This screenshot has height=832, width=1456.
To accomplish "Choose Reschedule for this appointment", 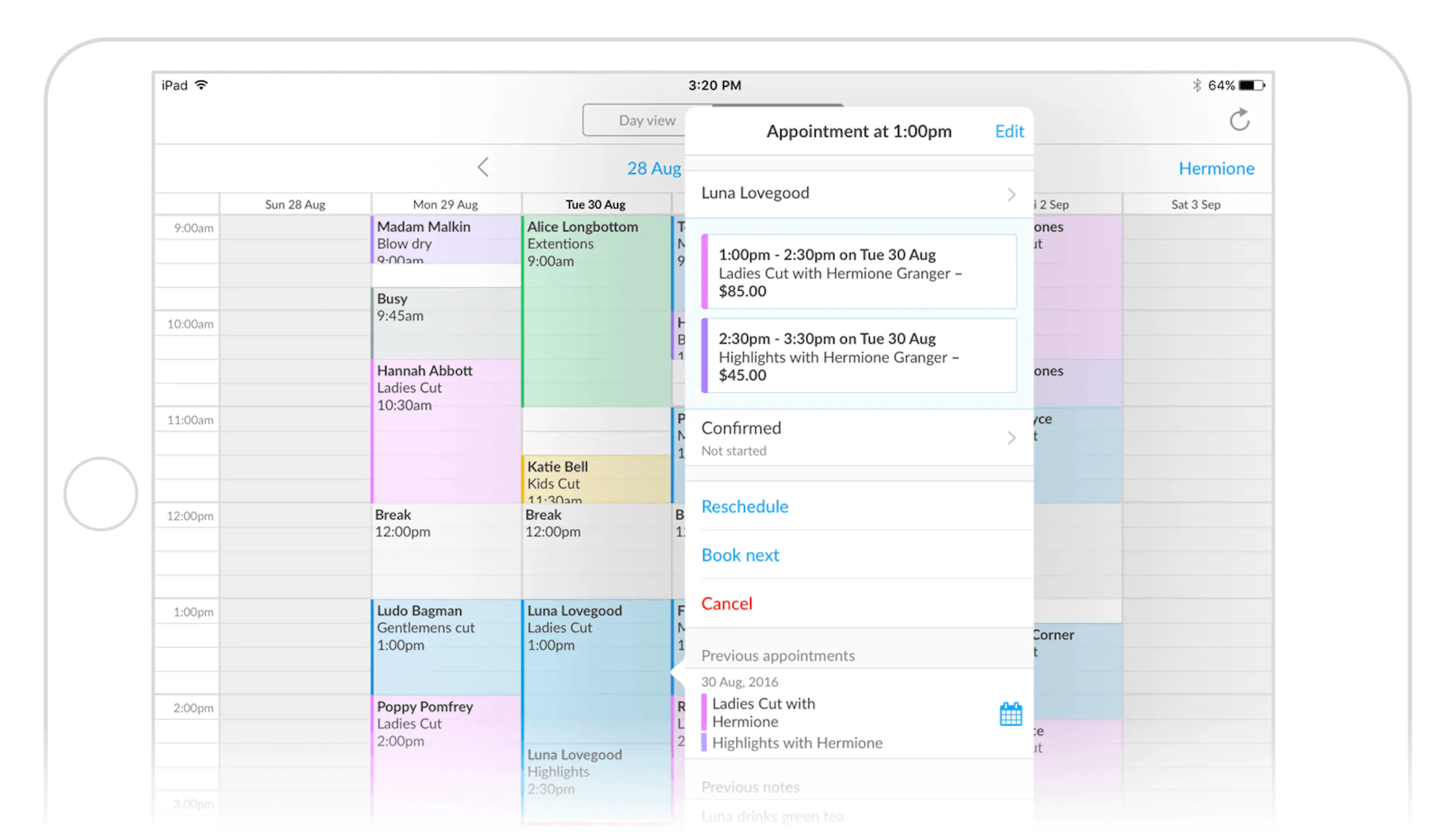I will (745, 506).
